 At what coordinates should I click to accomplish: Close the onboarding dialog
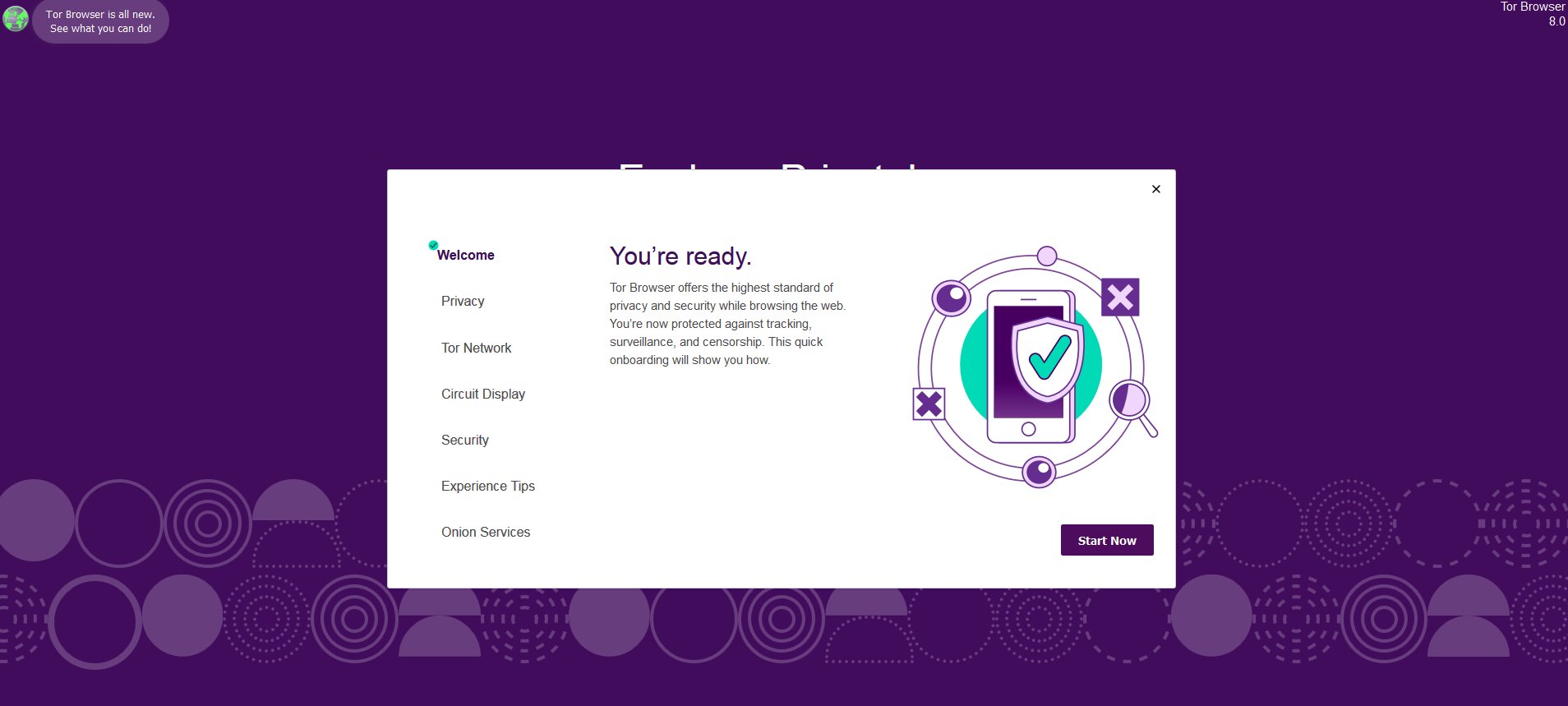(x=1156, y=189)
